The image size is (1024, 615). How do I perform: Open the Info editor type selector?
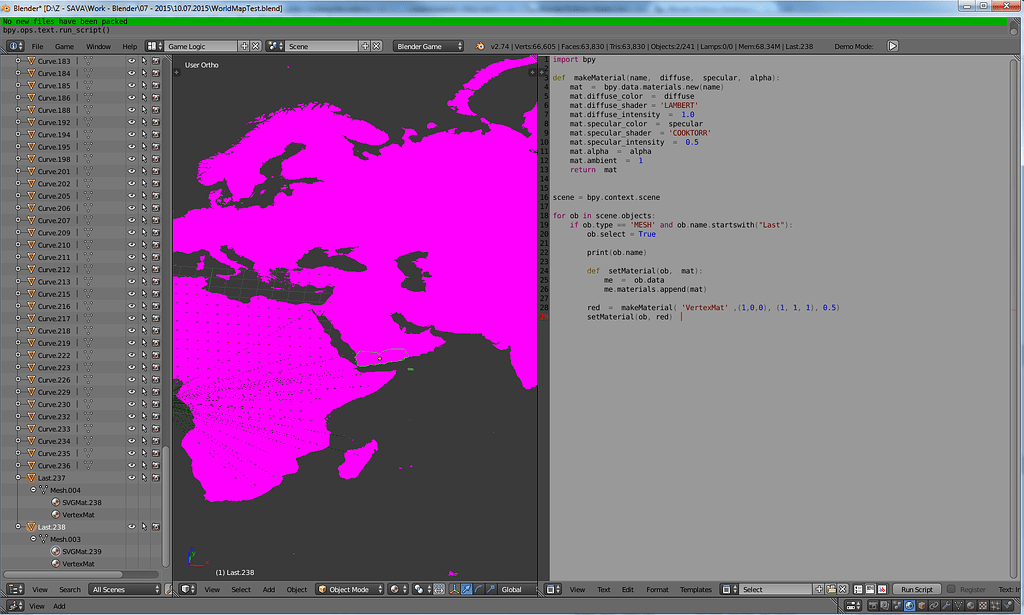tap(15, 46)
